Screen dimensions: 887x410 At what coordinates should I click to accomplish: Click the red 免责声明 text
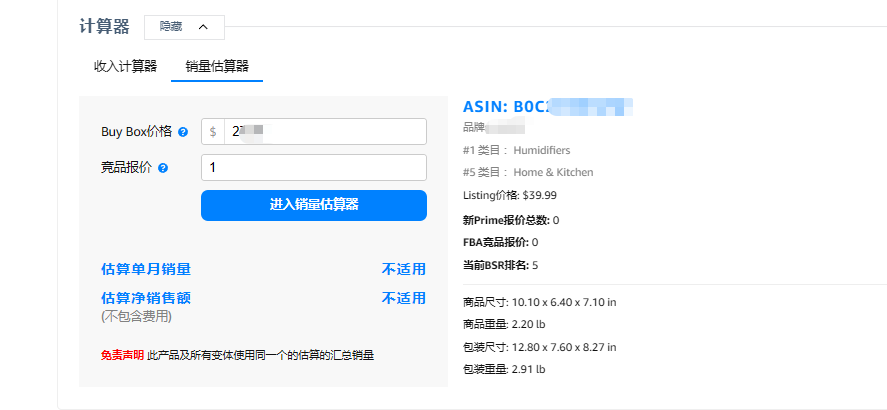point(121,354)
